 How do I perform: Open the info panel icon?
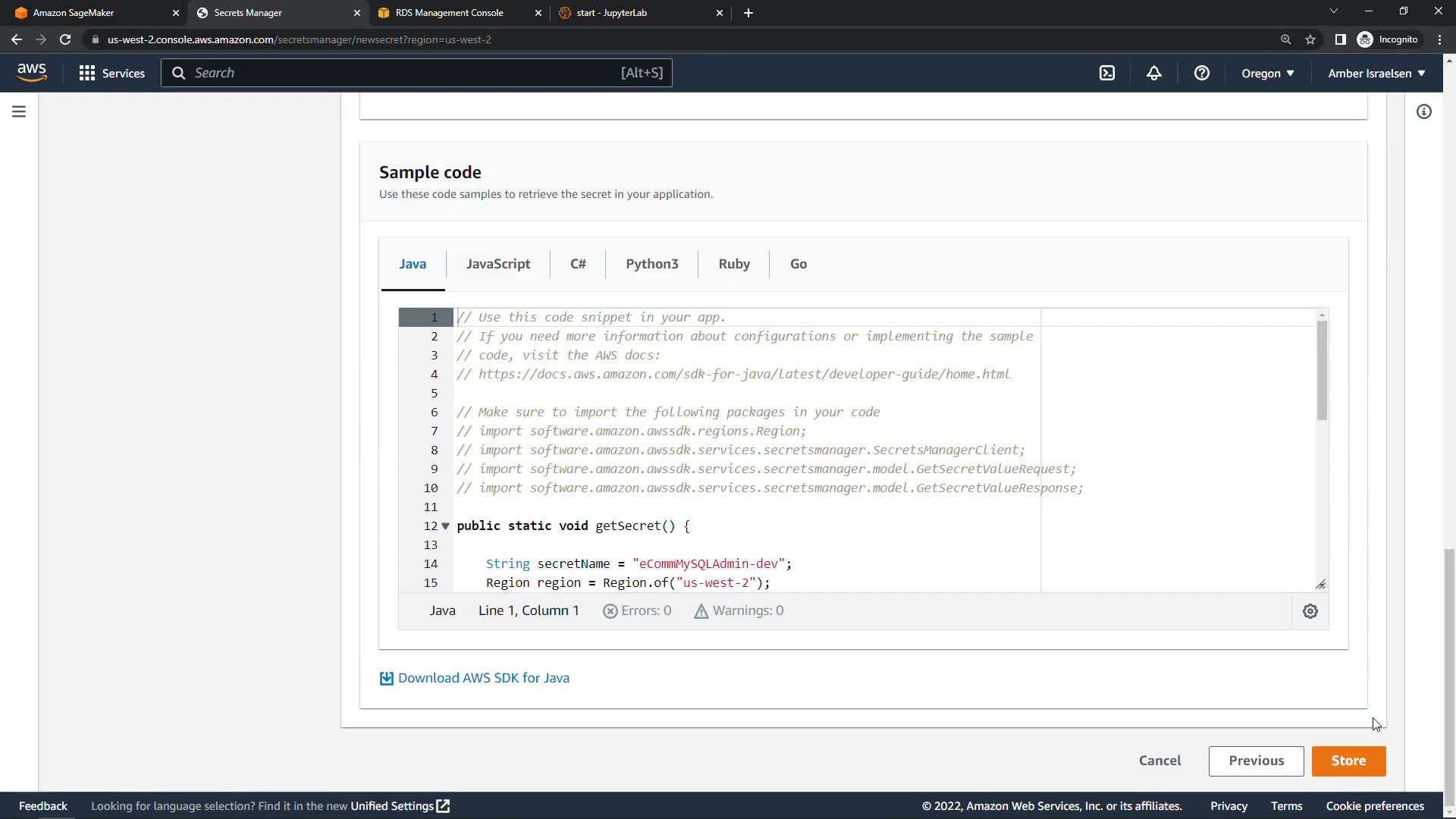point(1424,111)
